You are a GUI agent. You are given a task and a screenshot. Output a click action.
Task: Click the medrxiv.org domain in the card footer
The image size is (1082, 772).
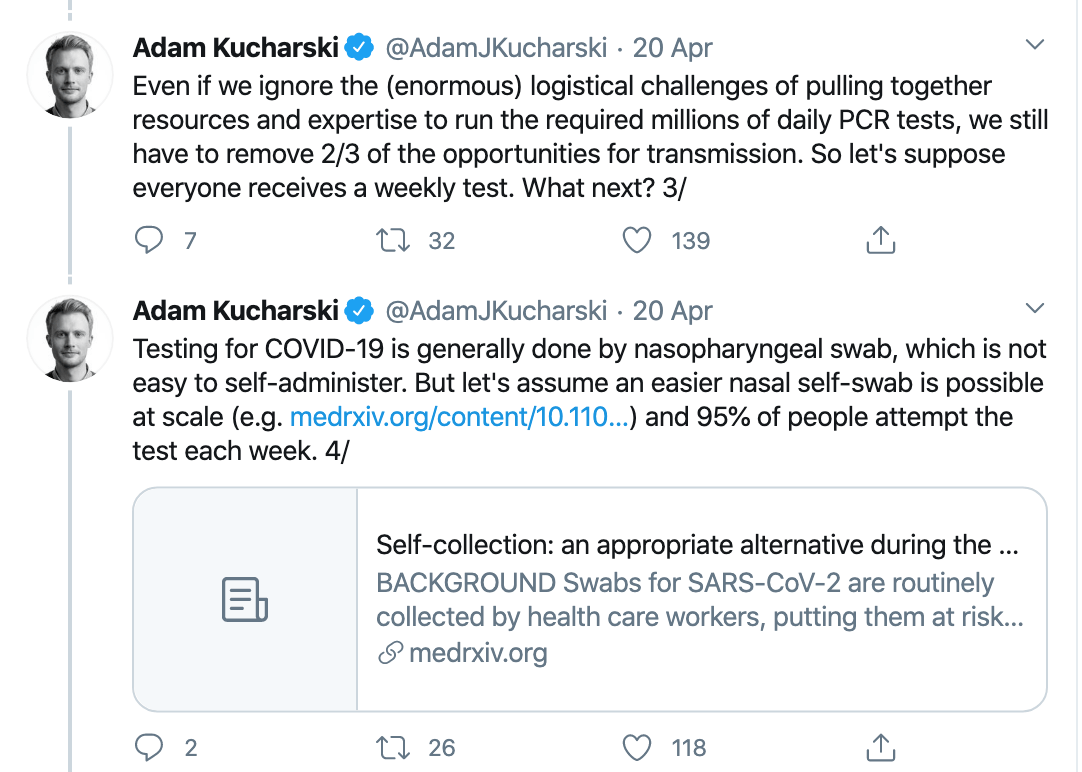pos(477,654)
